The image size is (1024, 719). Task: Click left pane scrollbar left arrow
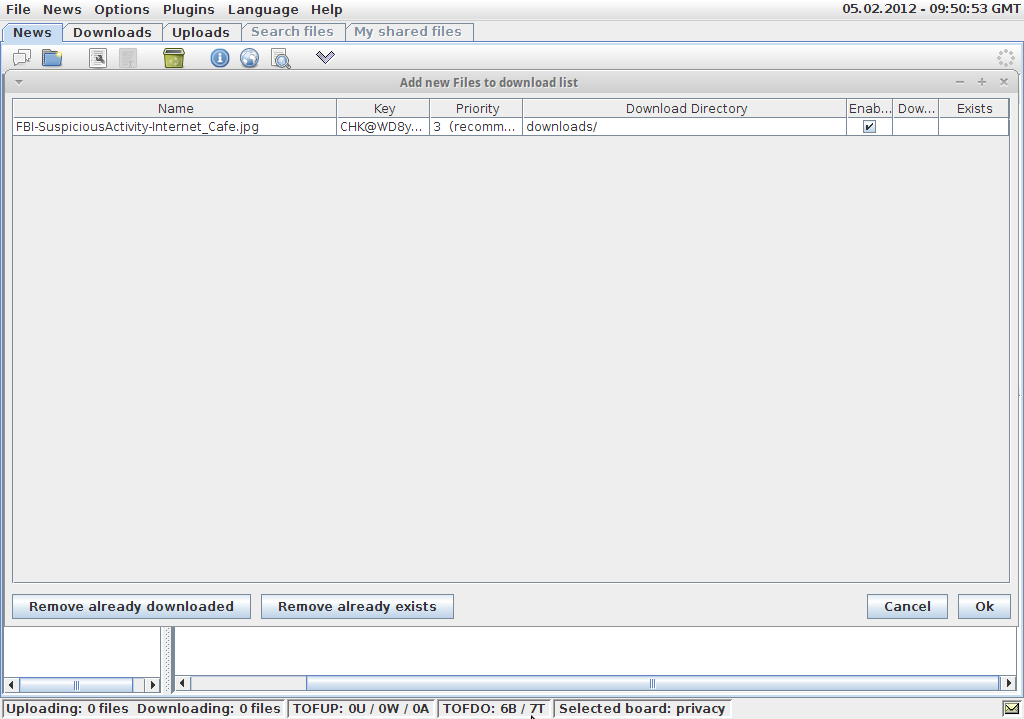[11, 684]
